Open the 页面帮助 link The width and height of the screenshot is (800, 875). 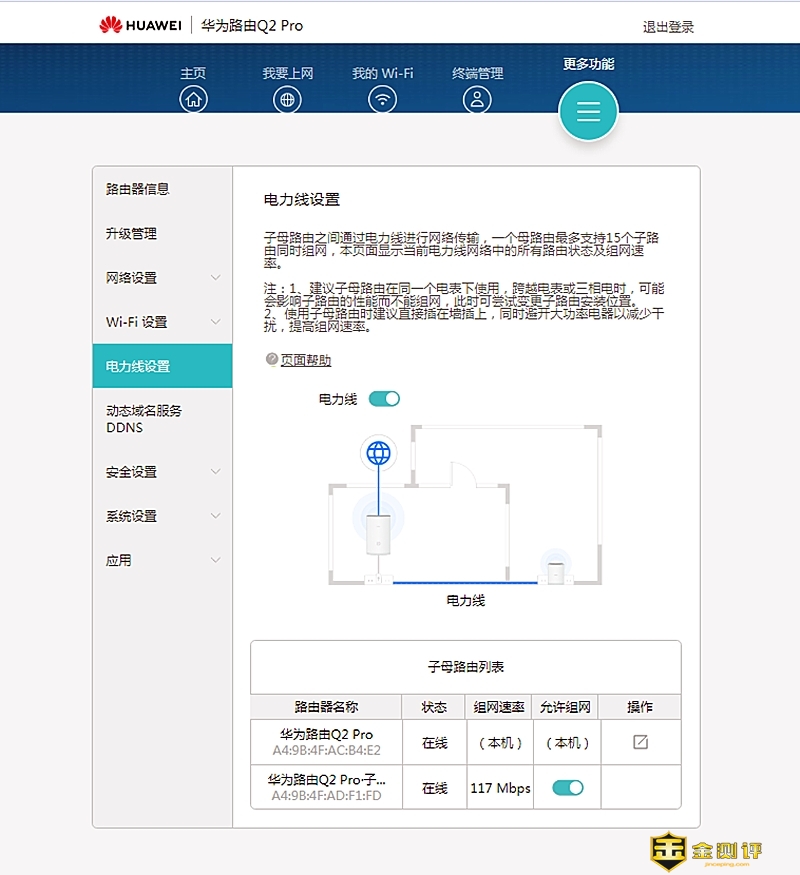click(305, 361)
